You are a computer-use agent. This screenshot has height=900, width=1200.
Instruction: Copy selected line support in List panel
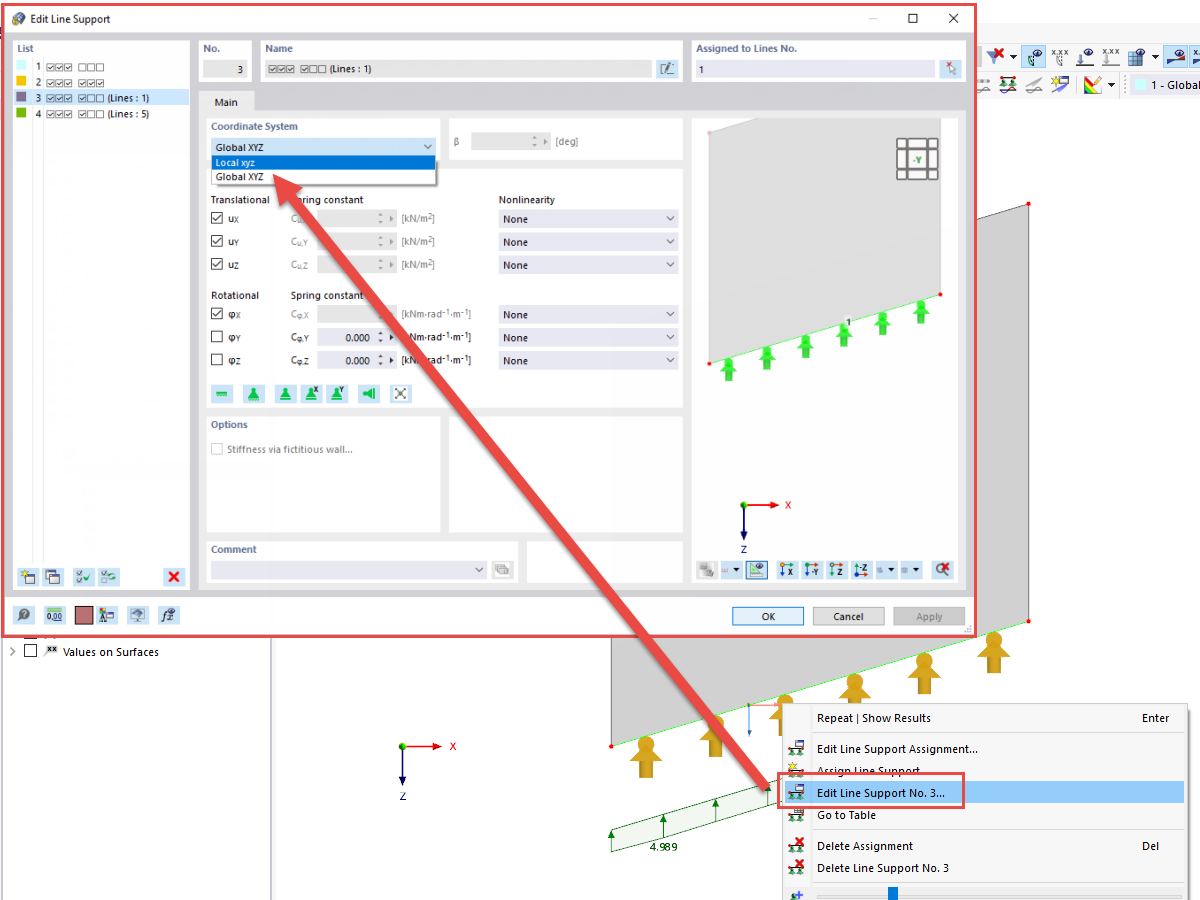(53, 577)
